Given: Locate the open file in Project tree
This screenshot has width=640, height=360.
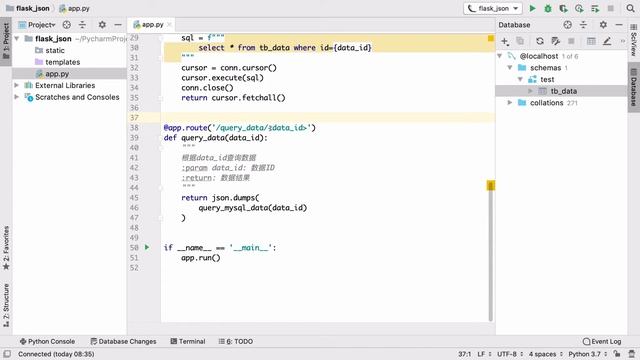Looking at the screenshot, I should [x=67, y=25].
